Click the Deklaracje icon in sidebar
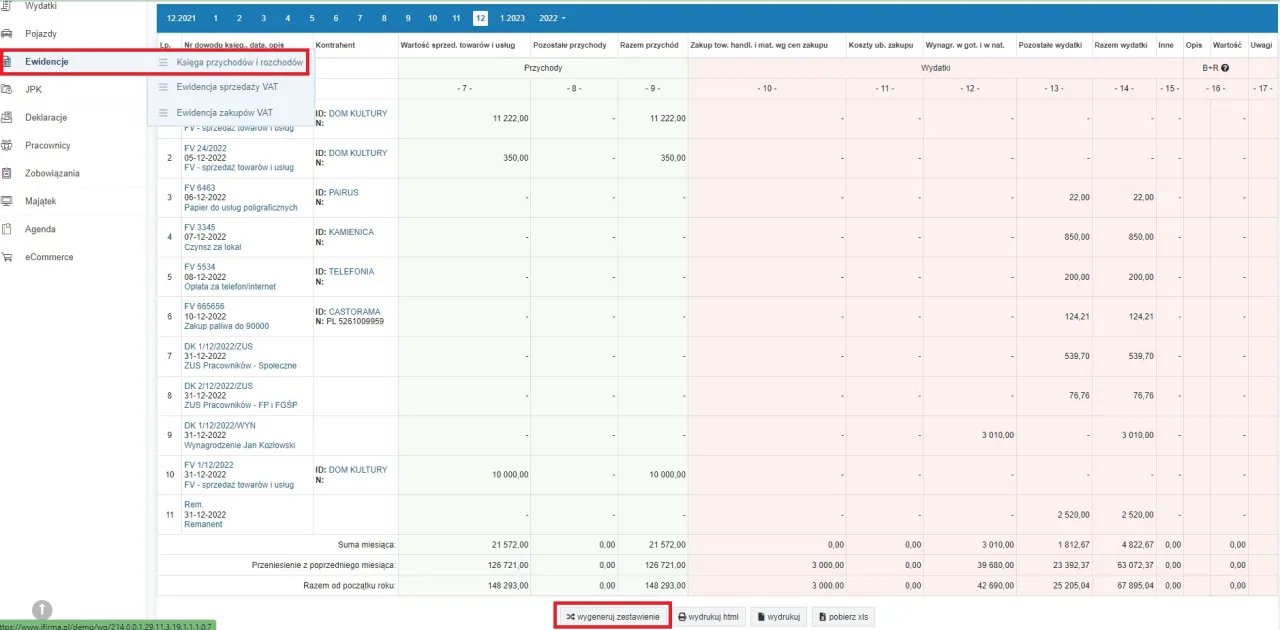This screenshot has width=1280, height=630. [7, 118]
